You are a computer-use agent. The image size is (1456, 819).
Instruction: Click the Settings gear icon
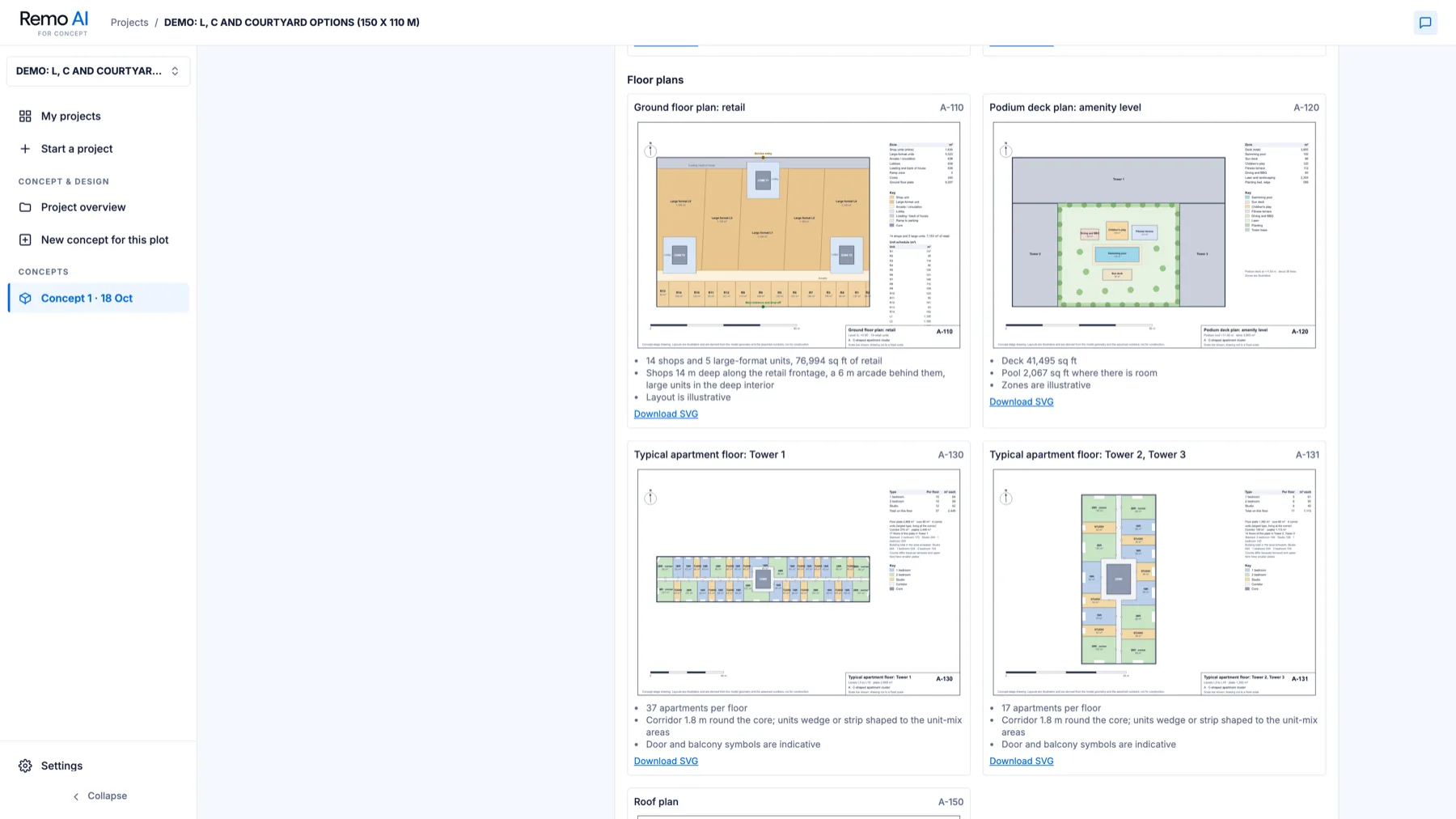click(25, 766)
